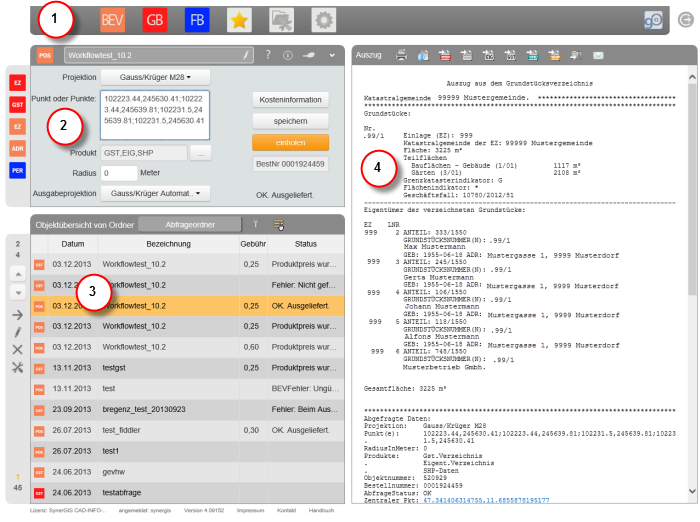Collapse query panel with chevron
Image resolution: width=700 pixels, height=522 pixels.
(332, 55)
